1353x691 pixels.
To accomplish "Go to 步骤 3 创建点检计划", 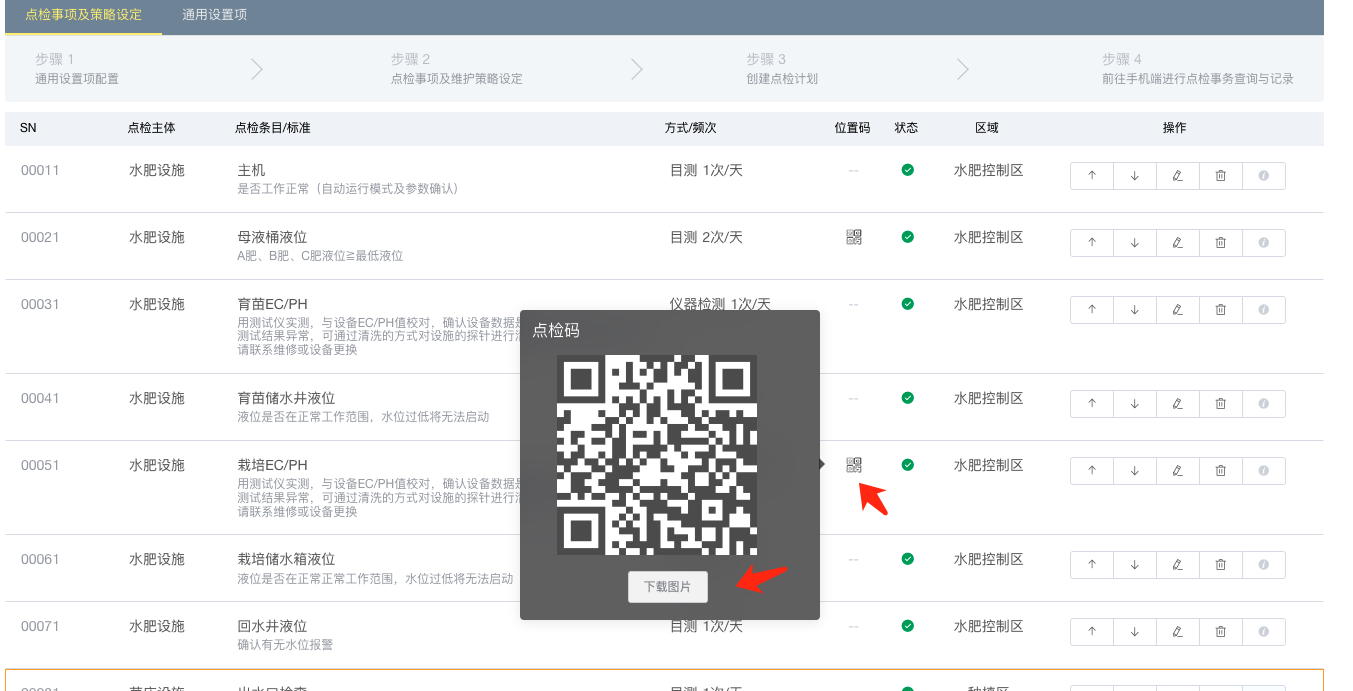I will pos(782,69).
